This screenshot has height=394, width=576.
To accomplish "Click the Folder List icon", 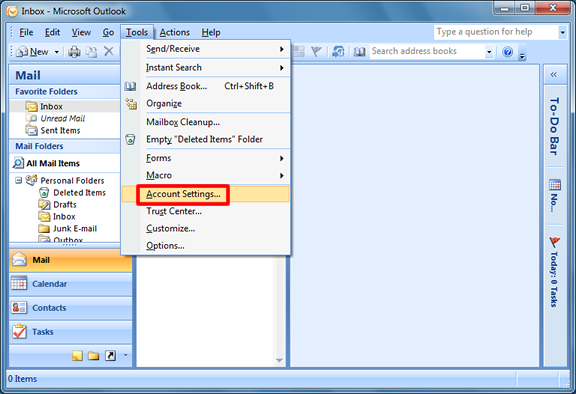I will [93, 355].
